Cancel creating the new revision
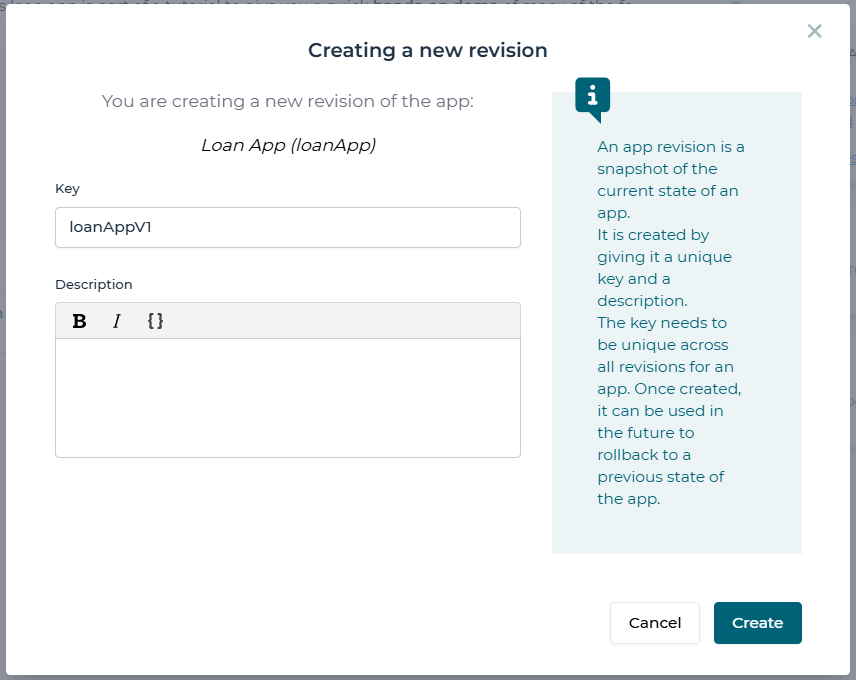This screenshot has height=680, width=856. [654, 622]
